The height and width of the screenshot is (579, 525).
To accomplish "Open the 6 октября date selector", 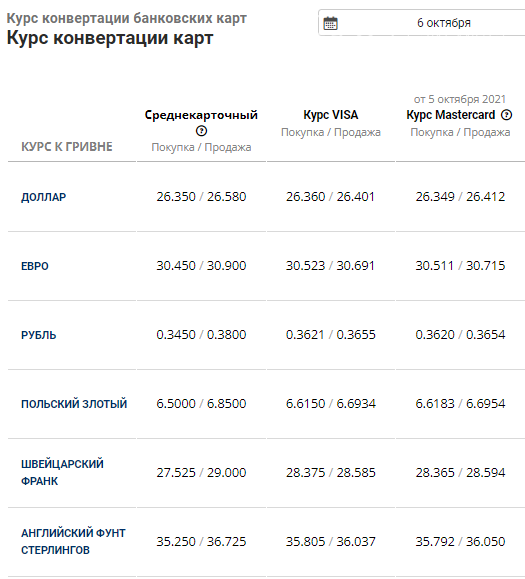I will click(422, 23).
